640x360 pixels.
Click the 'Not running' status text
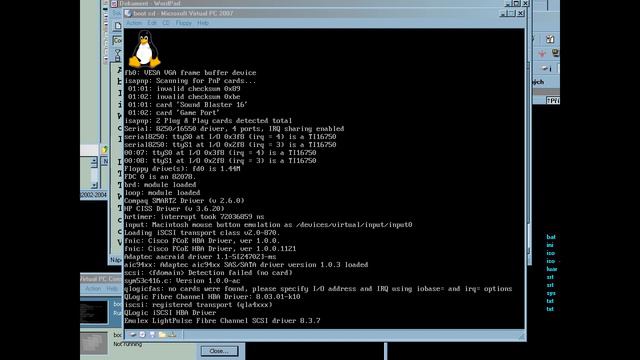click(x=128, y=344)
